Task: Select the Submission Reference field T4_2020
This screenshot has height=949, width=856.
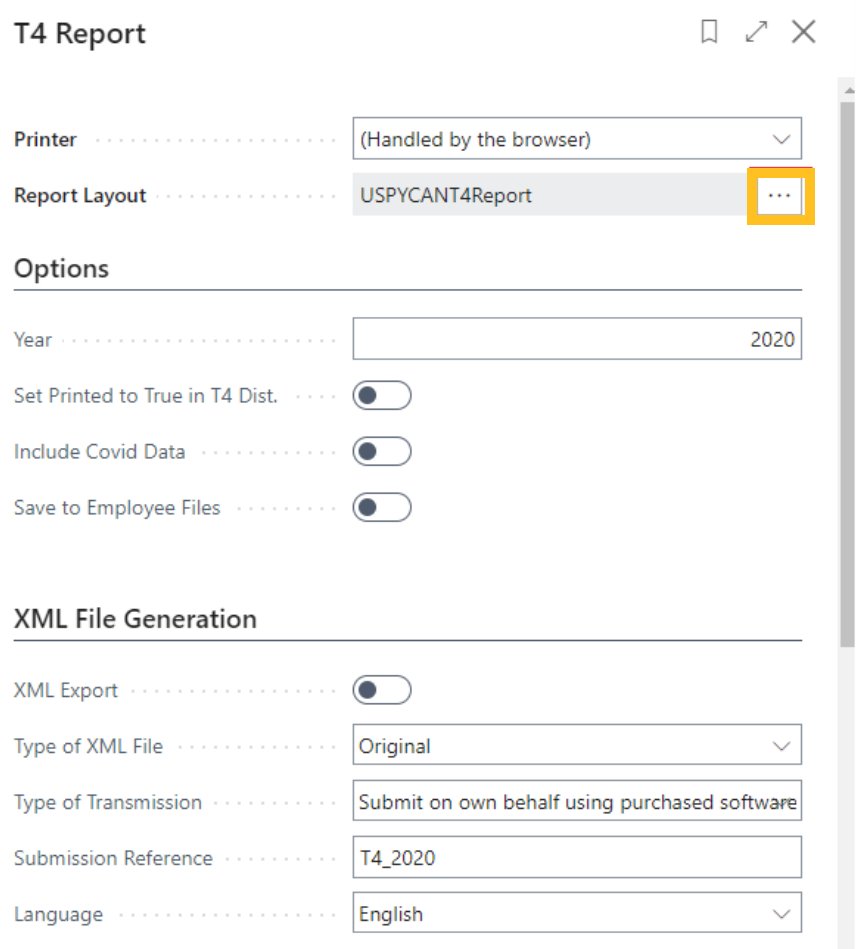Action: (577, 858)
